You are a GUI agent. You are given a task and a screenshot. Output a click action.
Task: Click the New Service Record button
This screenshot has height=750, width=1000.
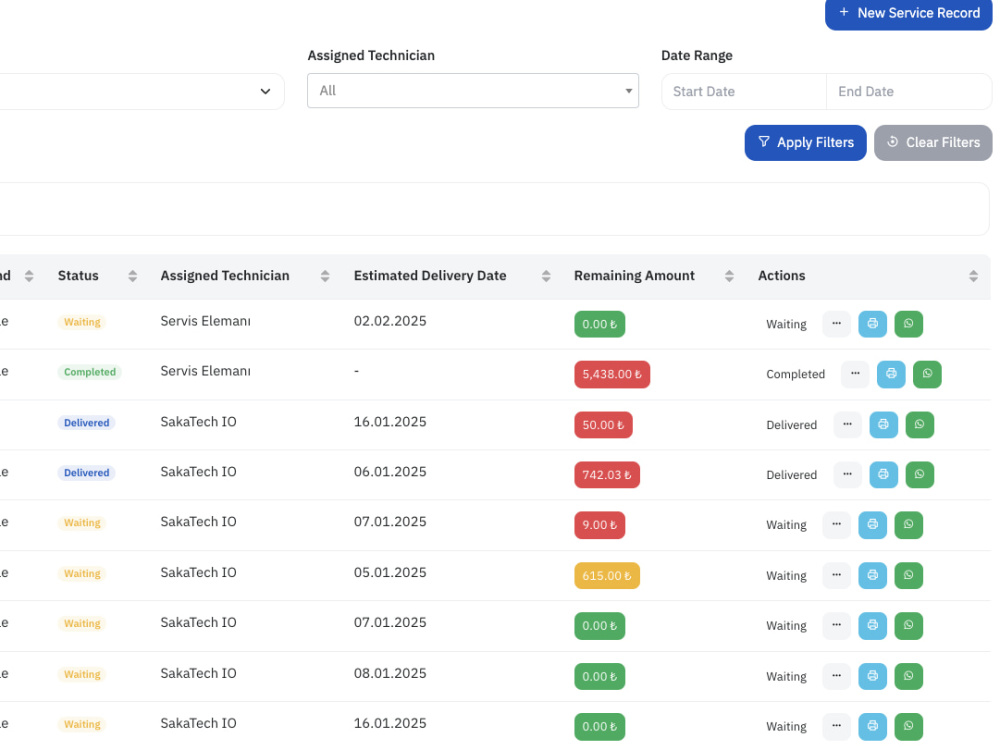coord(908,13)
